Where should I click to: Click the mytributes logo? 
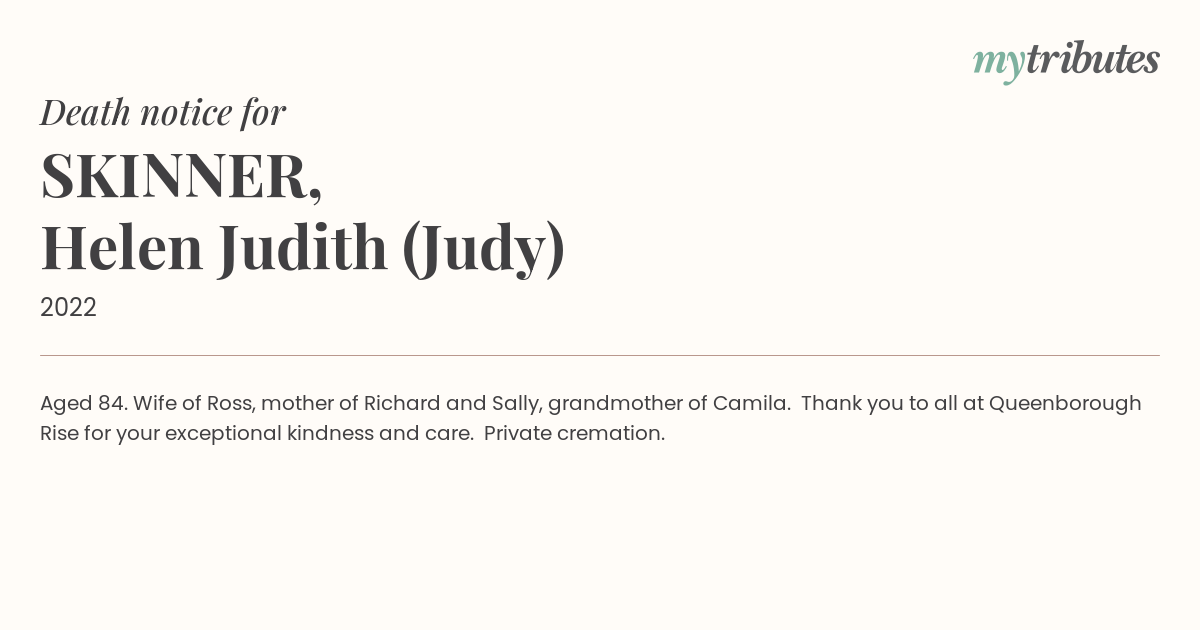1066,61
